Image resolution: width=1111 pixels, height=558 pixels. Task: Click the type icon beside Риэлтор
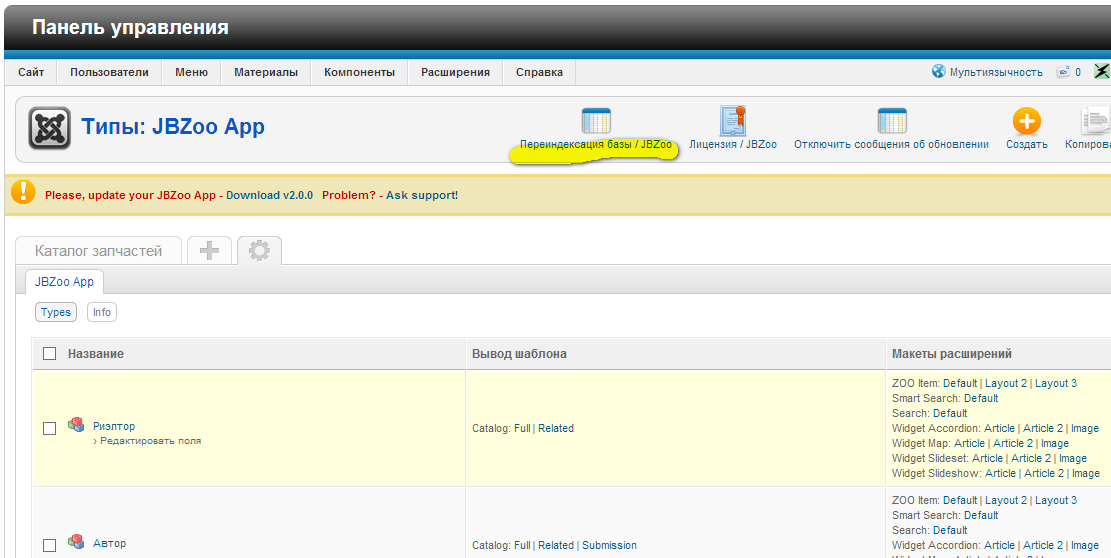(76, 425)
